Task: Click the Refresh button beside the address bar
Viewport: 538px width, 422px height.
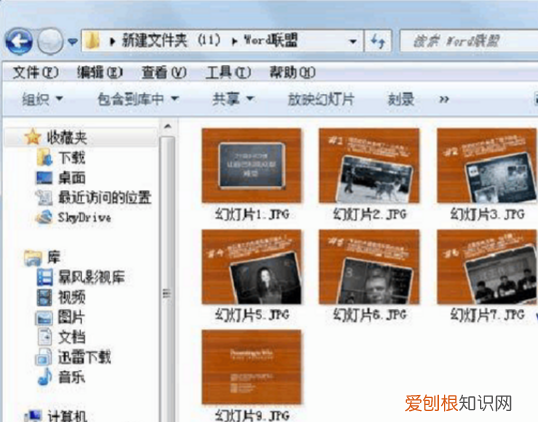Action: point(378,42)
